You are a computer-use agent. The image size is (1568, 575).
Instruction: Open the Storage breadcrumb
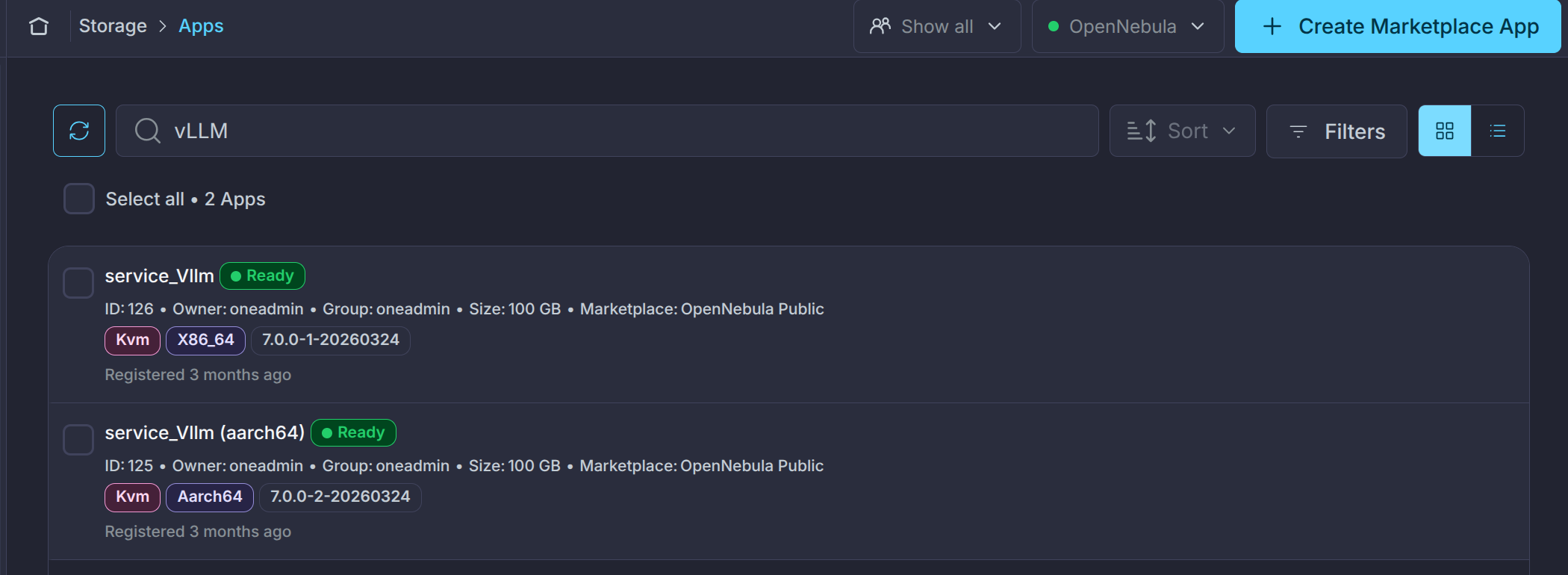(113, 26)
